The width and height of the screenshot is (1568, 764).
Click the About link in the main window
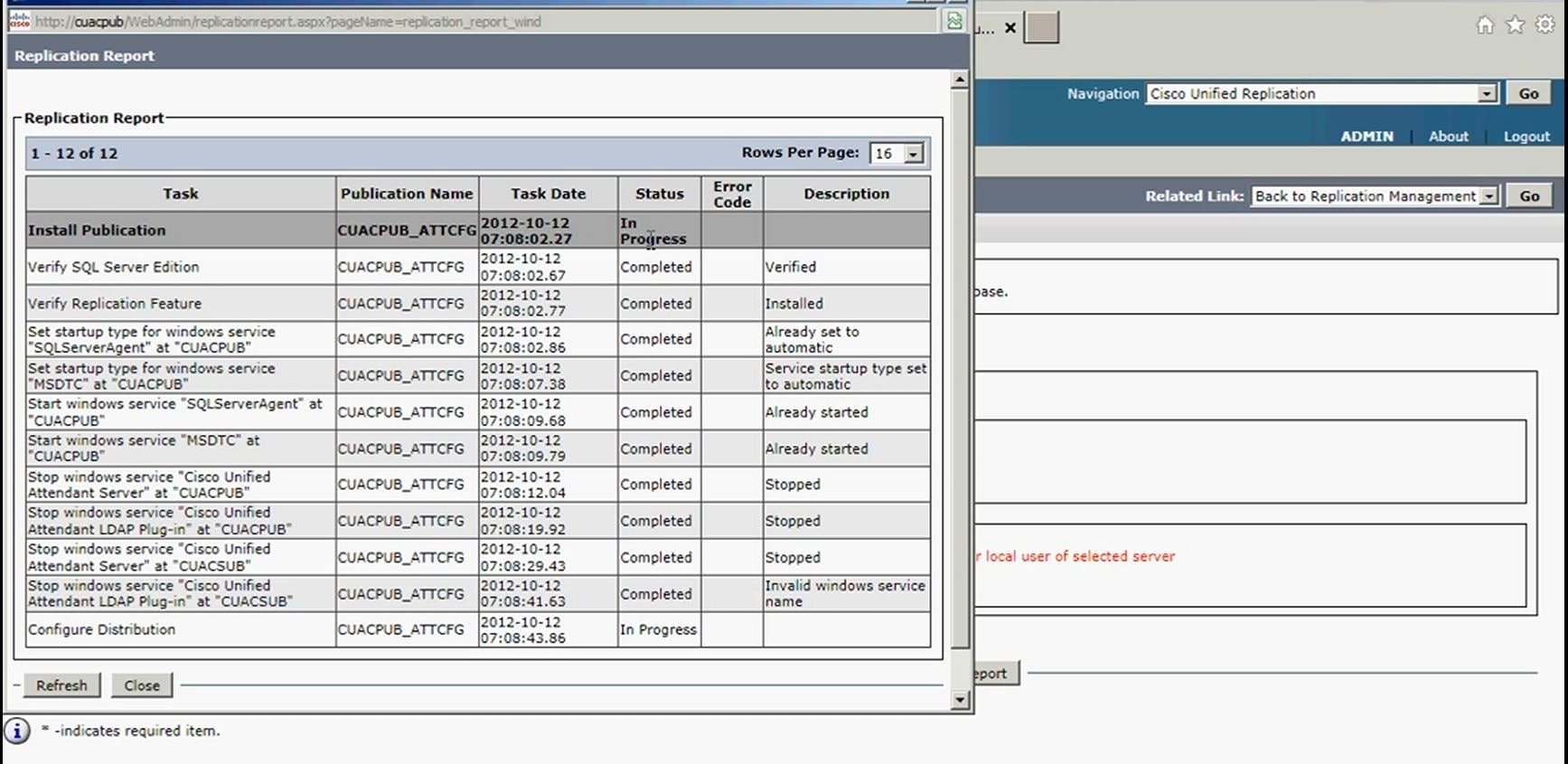click(x=1448, y=137)
